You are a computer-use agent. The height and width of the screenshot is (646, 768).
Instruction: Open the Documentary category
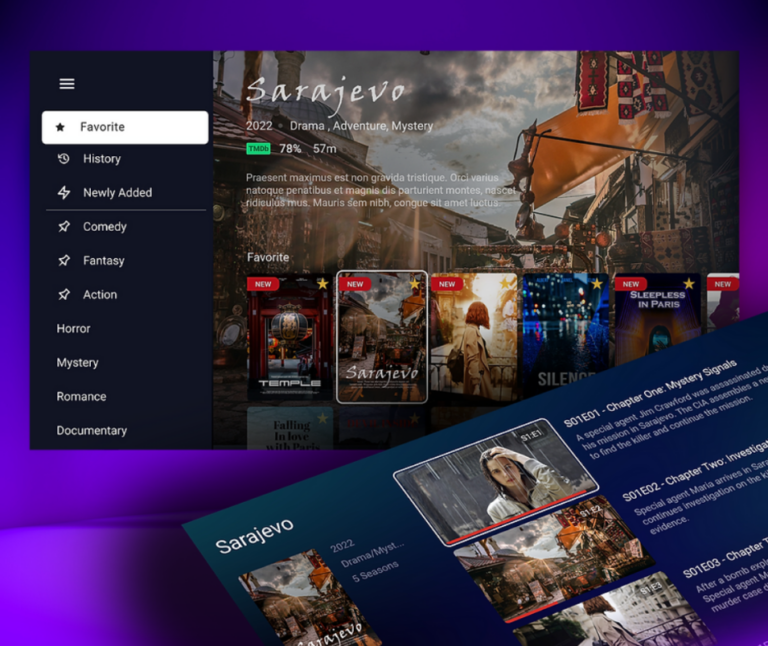91,431
